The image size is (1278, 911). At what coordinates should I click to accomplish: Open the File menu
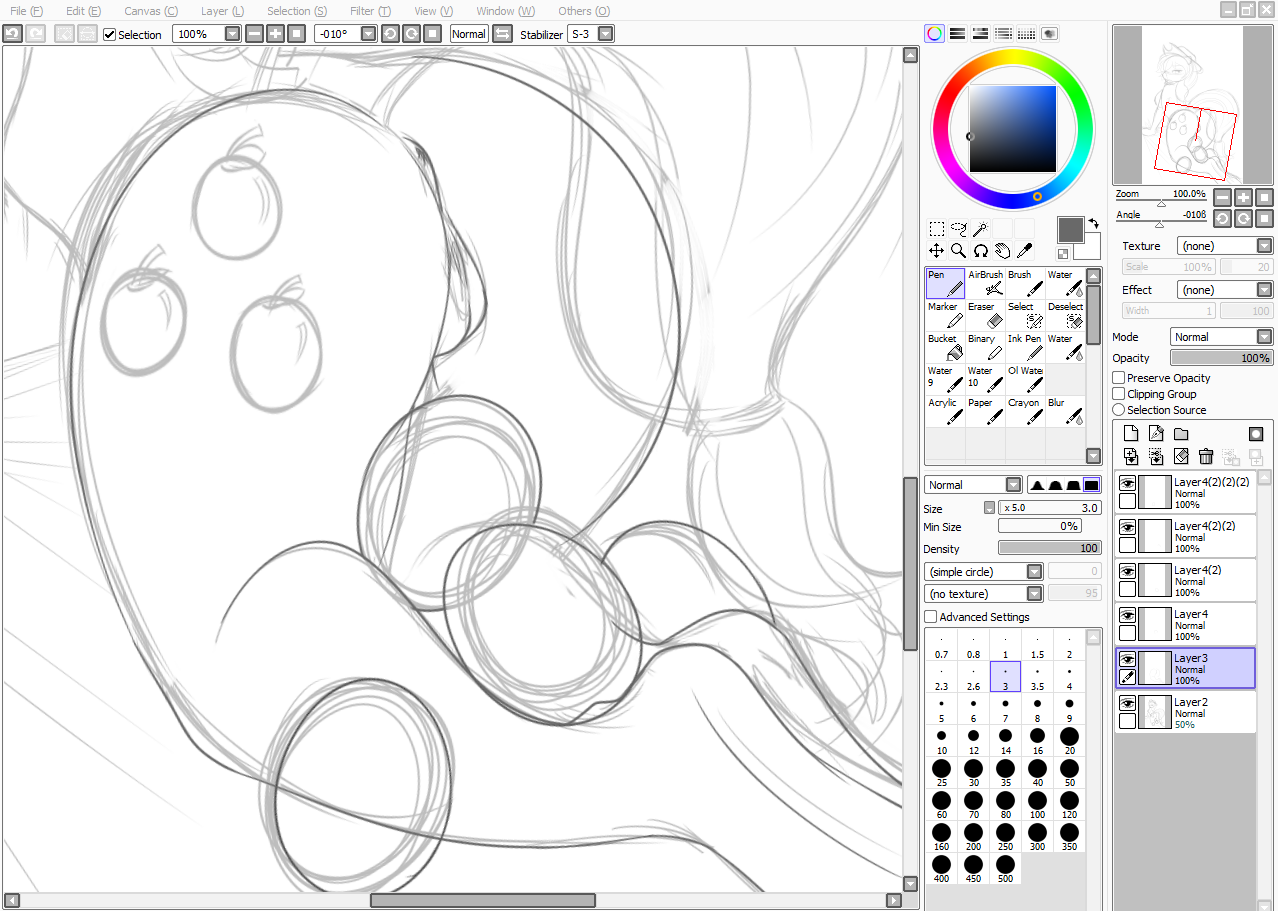point(26,11)
